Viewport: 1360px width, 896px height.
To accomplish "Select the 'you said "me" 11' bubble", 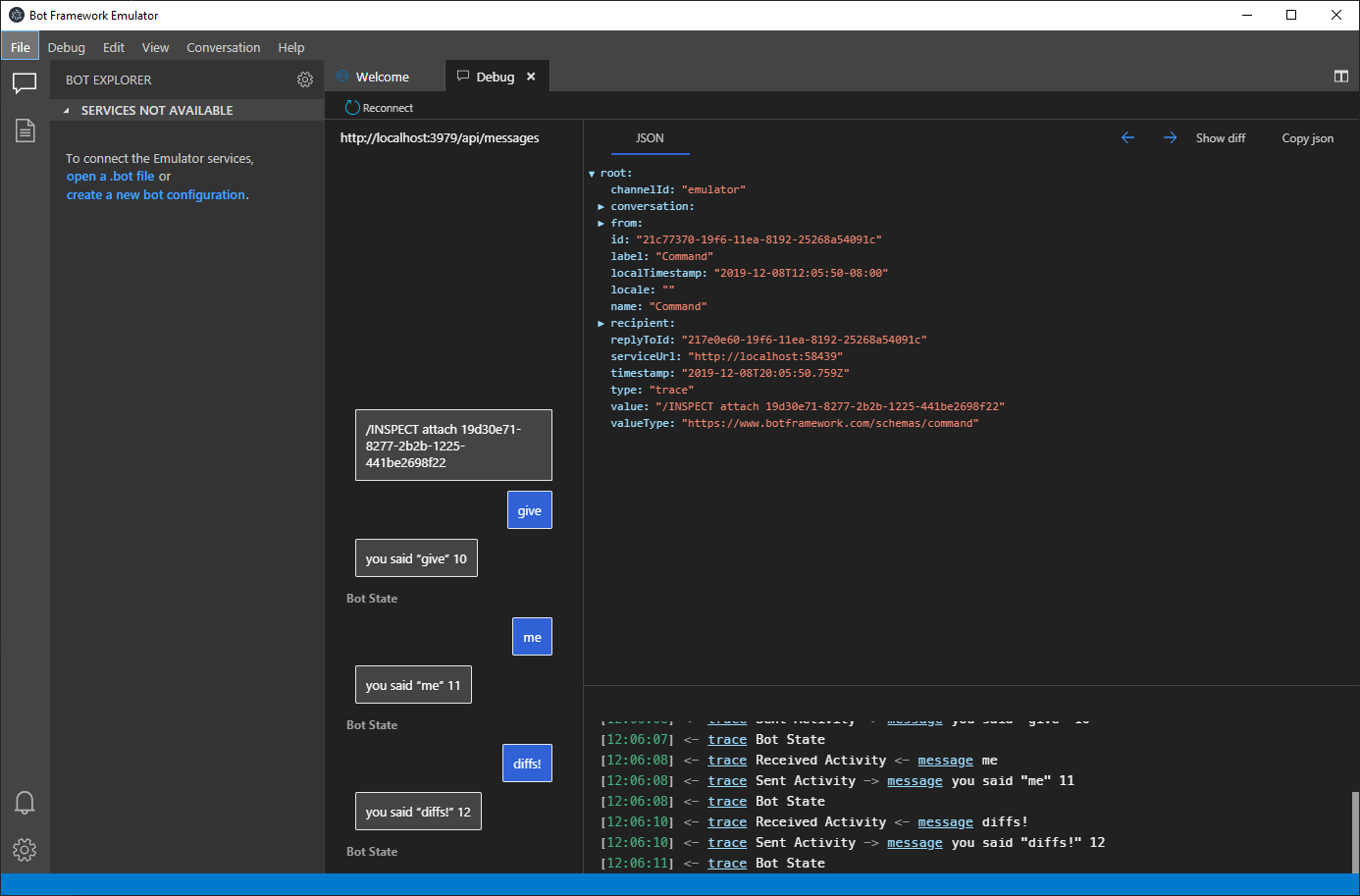I will tap(413, 685).
